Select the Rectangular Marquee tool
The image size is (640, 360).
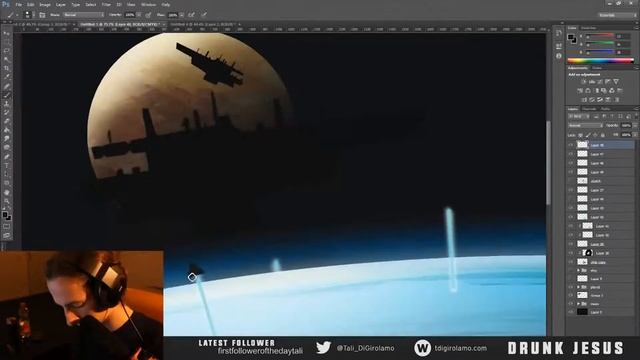point(7,42)
